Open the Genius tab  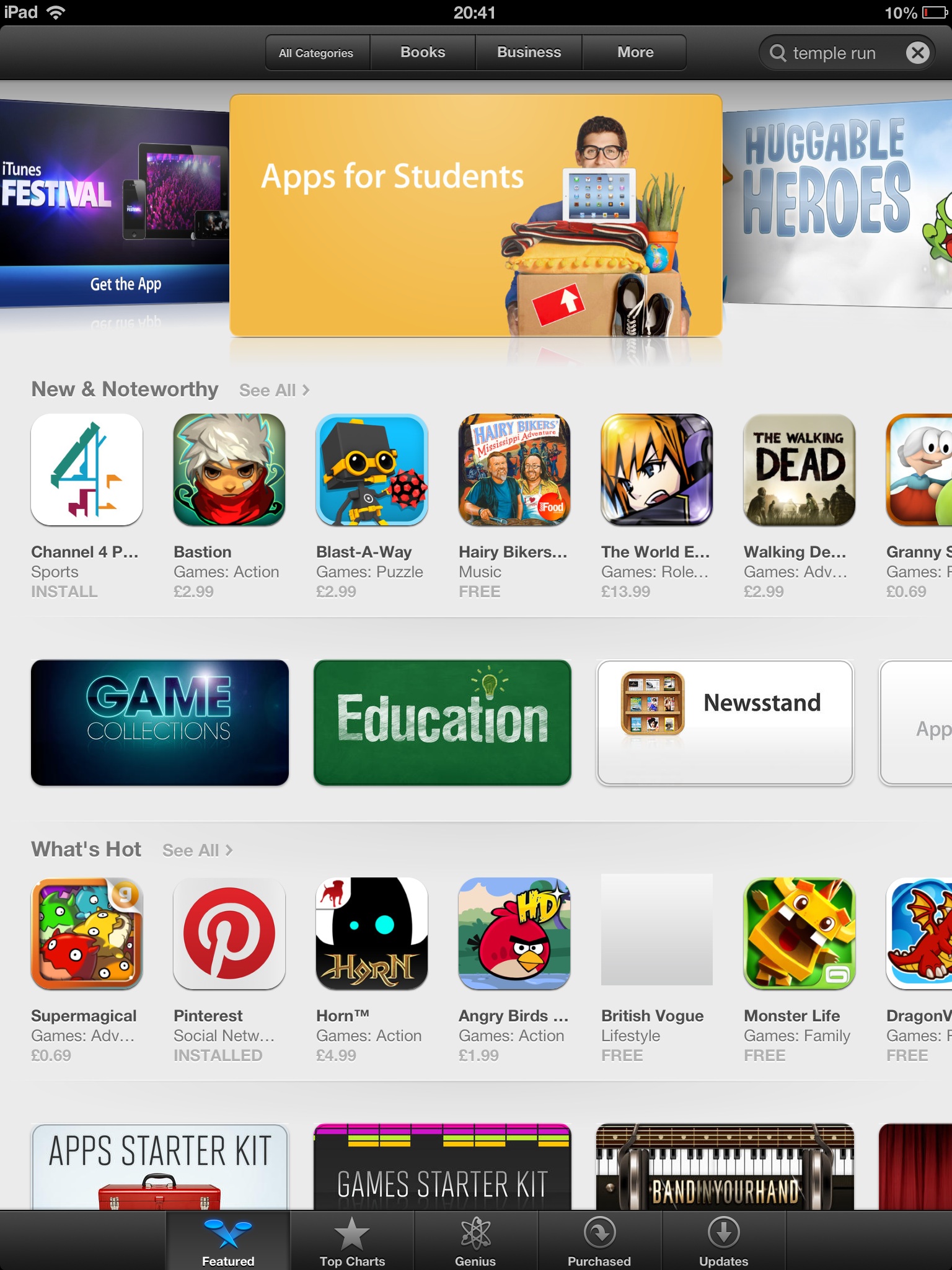[x=476, y=1241]
